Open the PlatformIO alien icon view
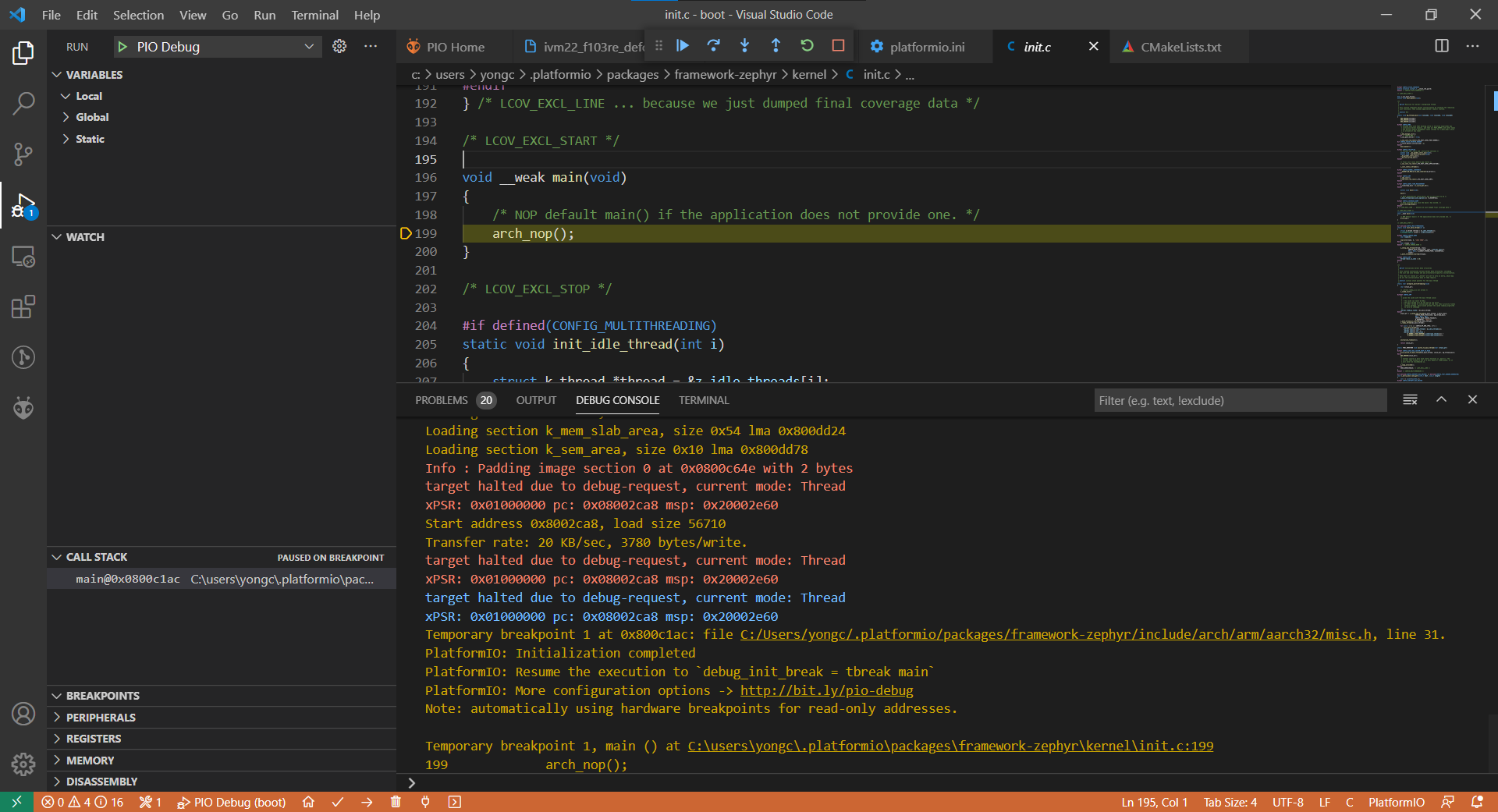Screen dimensions: 1498x812 pyautogui.click(x=23, y=408)
